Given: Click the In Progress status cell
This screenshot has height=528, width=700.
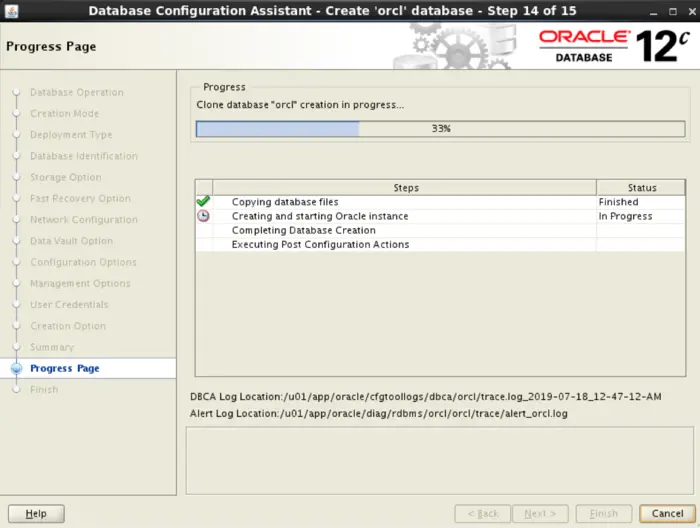Looking at the screenshot, I should point(641,216).
